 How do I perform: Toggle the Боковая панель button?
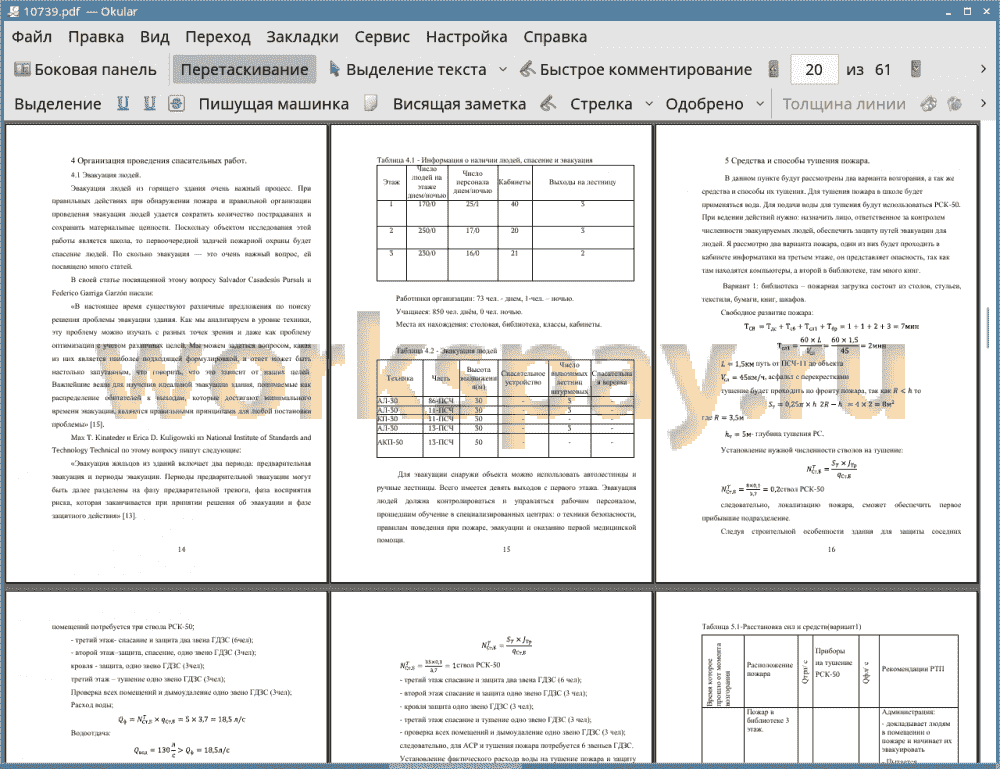[x=85, y=70]
